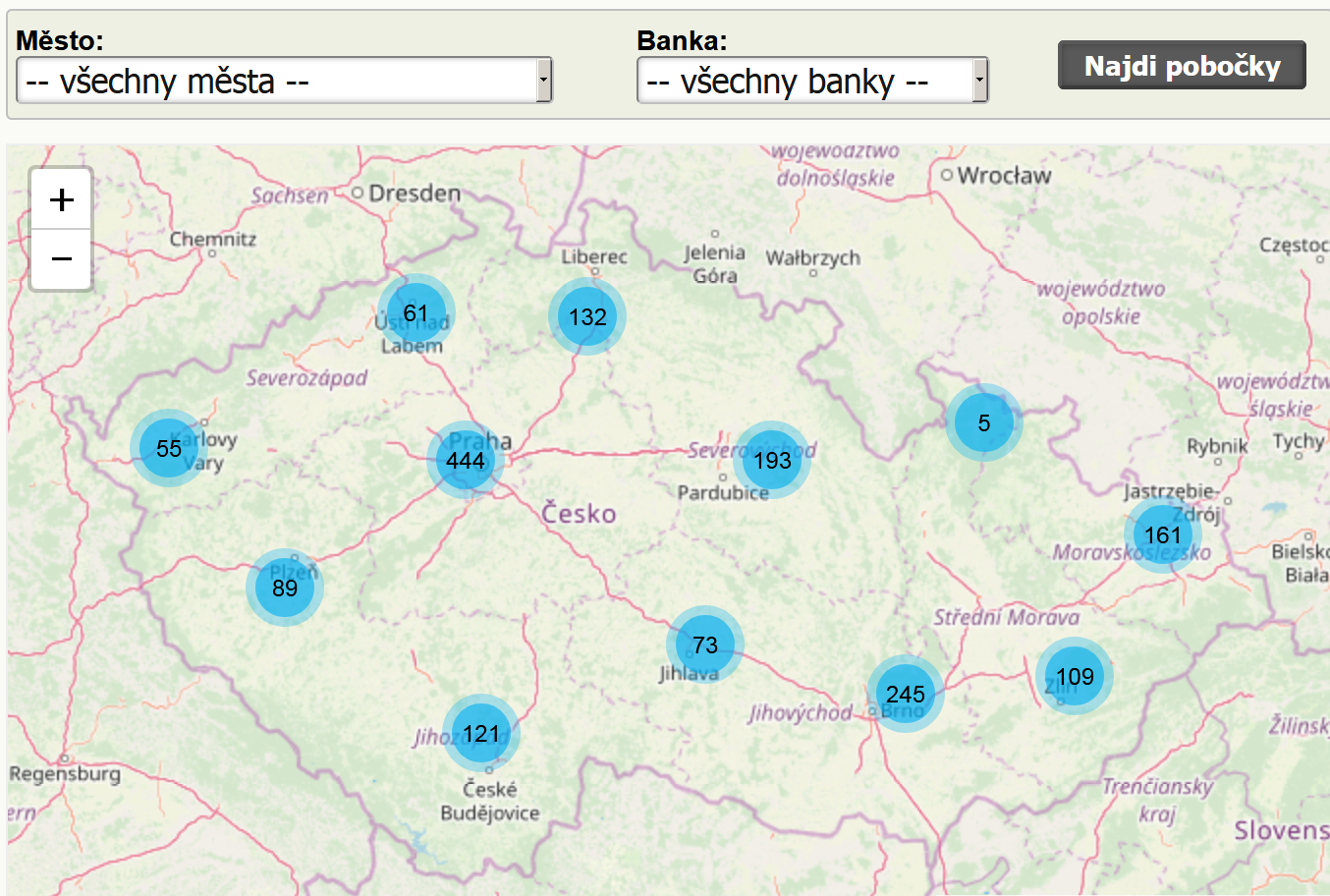1330x896 pixels.
Task: Open the 193 cluster near Pardubice
Action: pyautogui.click(x=772, y=460)
